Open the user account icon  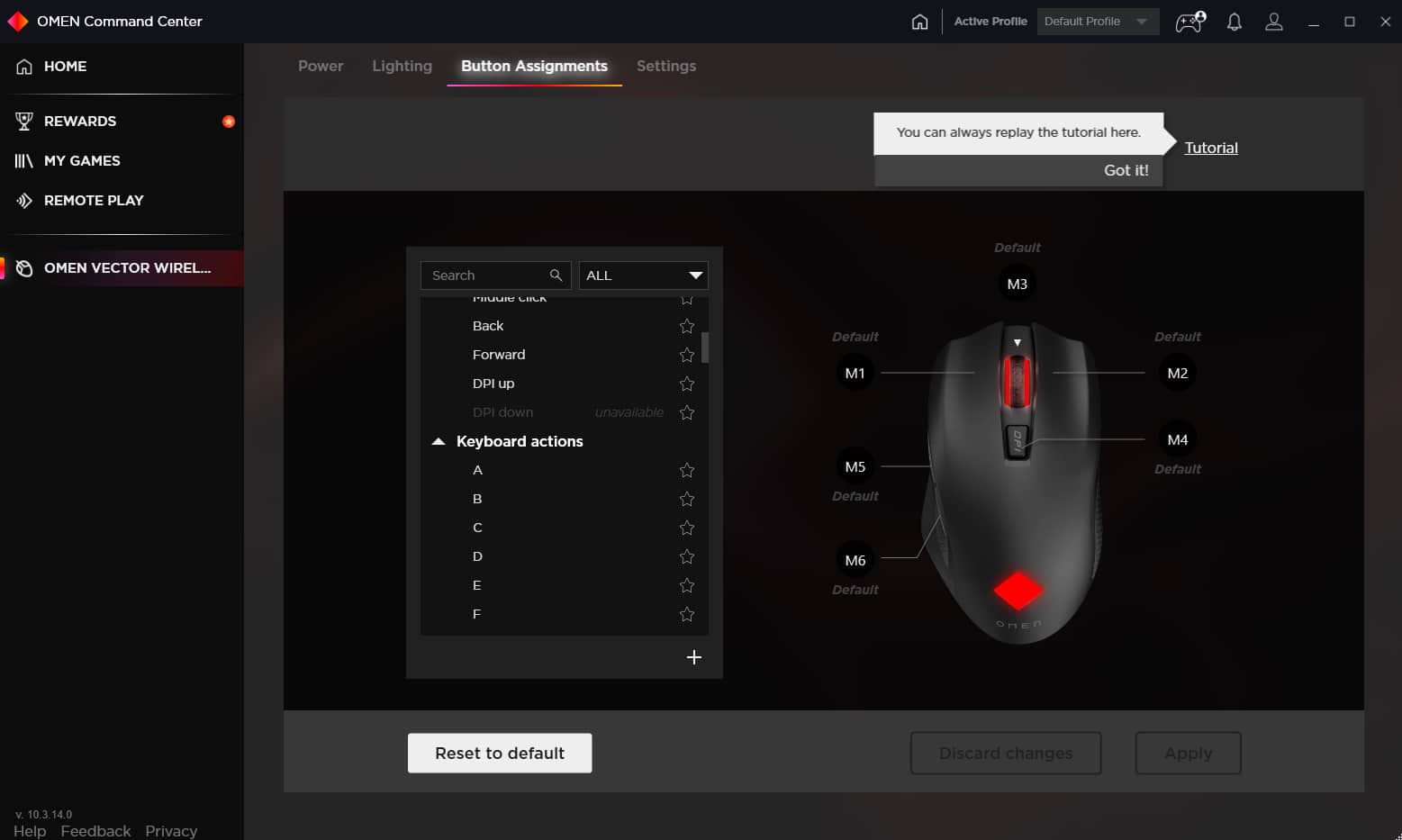coord(1273,22)
